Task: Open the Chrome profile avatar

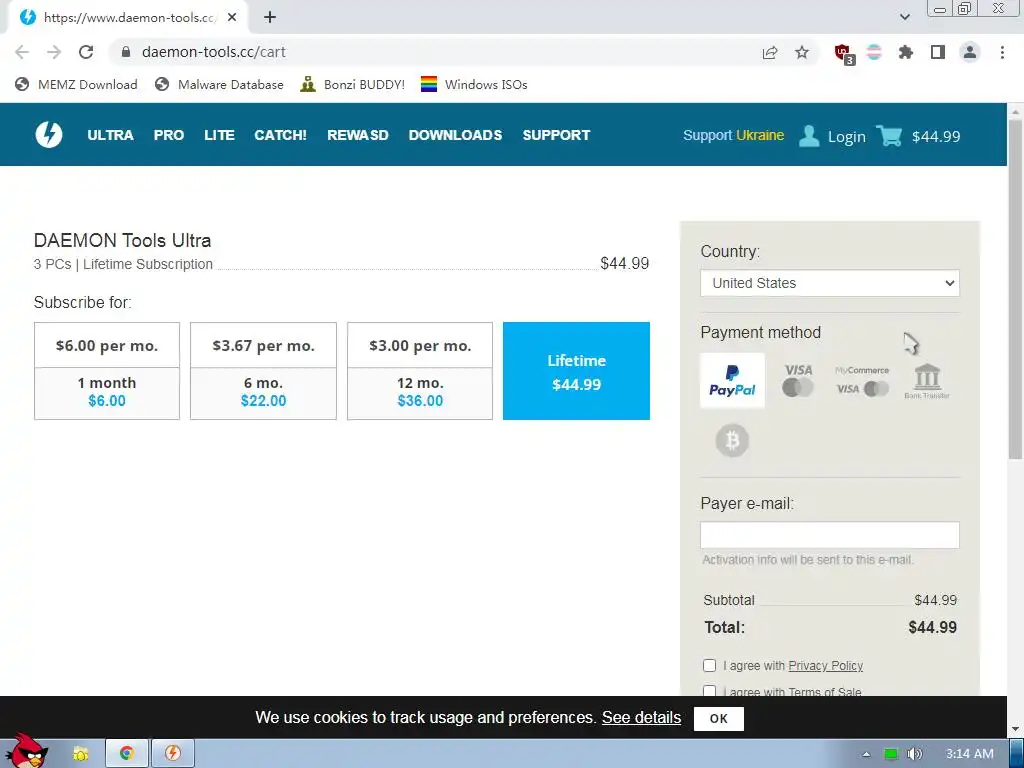Action: pyautogui.click(x=970, y=52)
